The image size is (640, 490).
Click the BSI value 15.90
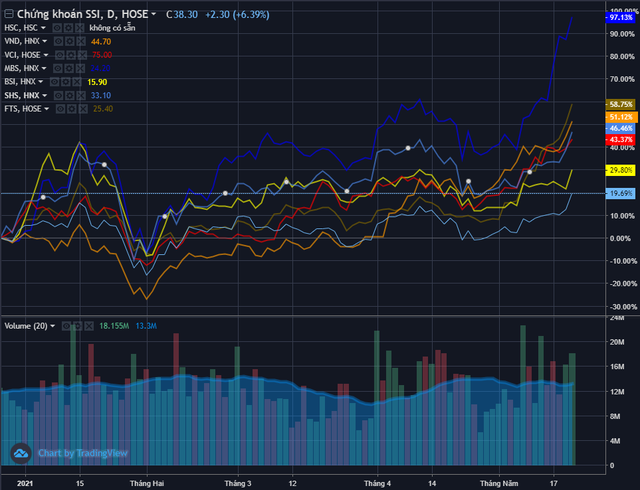(x=97, y=82)
